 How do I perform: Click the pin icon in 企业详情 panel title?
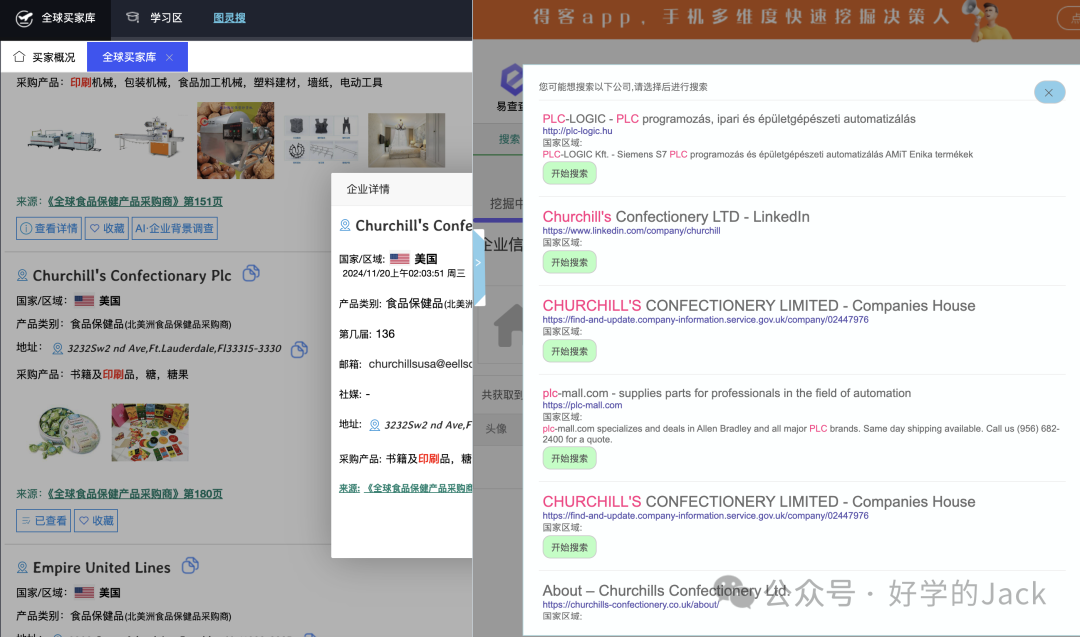(345, 225)
